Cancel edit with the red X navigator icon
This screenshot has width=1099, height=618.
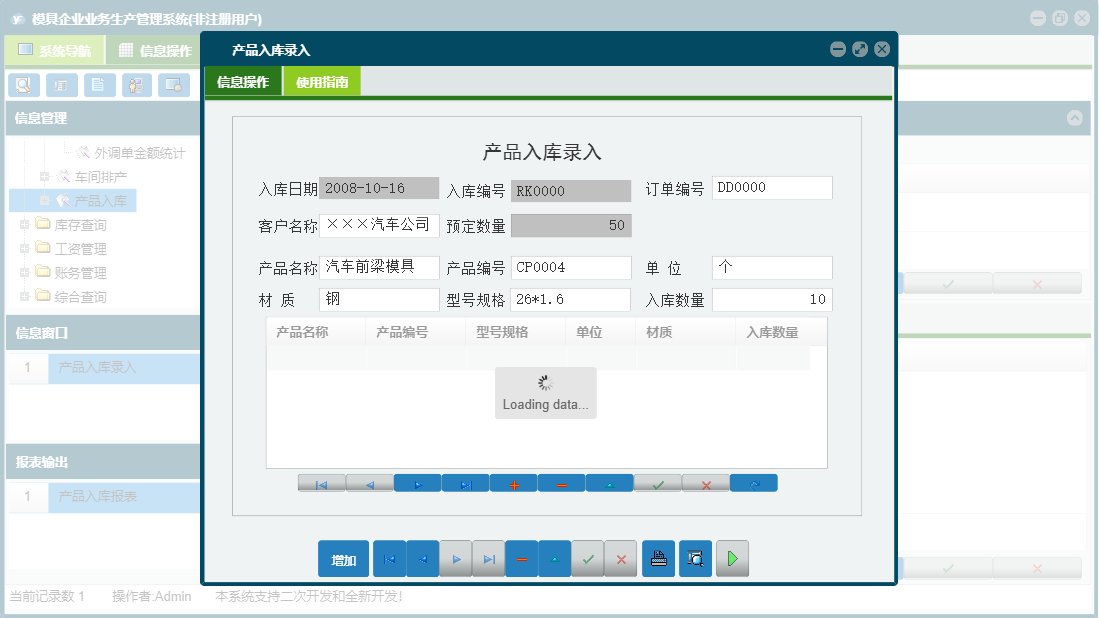pos(705,482)
